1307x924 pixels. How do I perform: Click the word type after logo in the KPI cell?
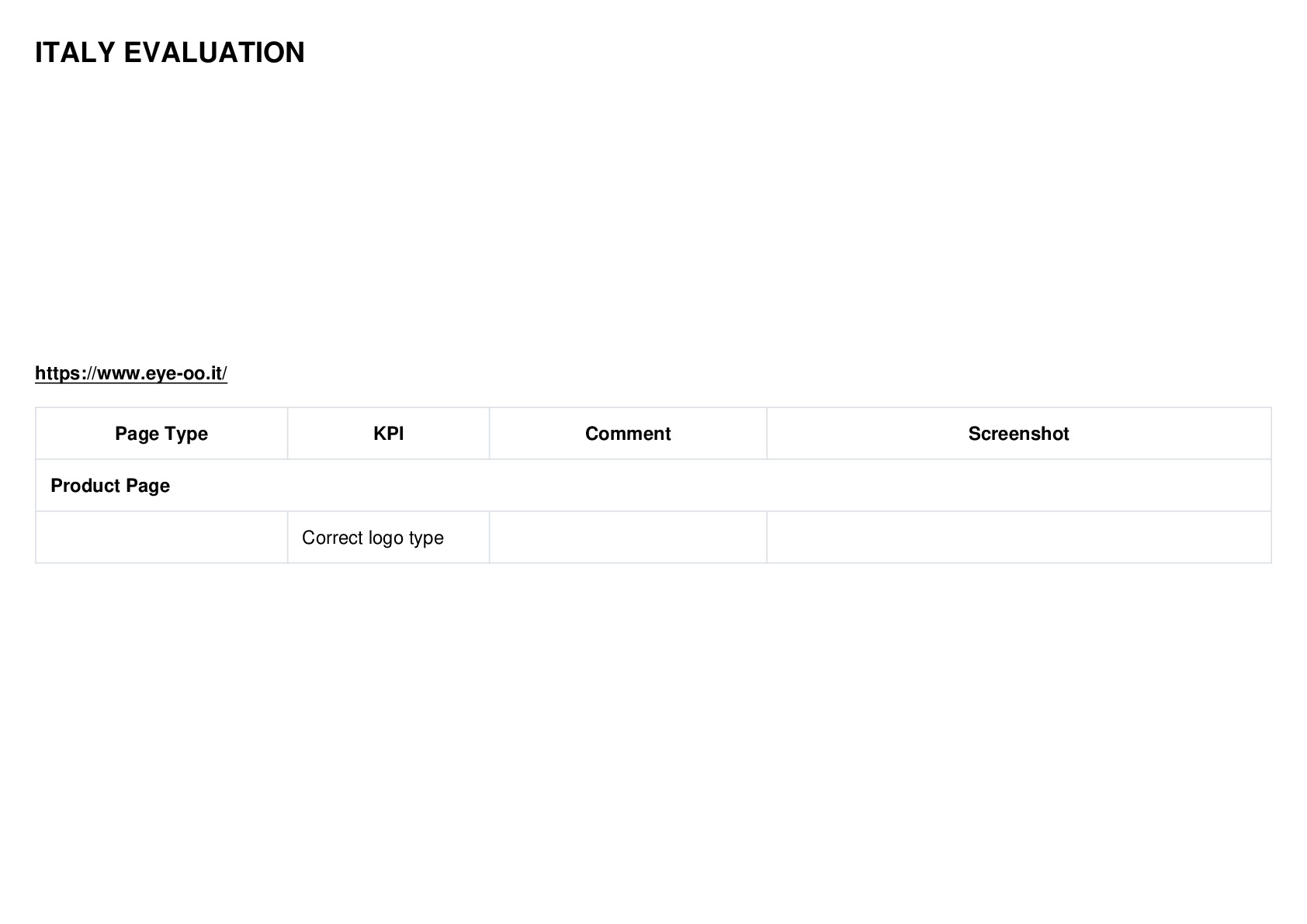(x=426, y=538)
